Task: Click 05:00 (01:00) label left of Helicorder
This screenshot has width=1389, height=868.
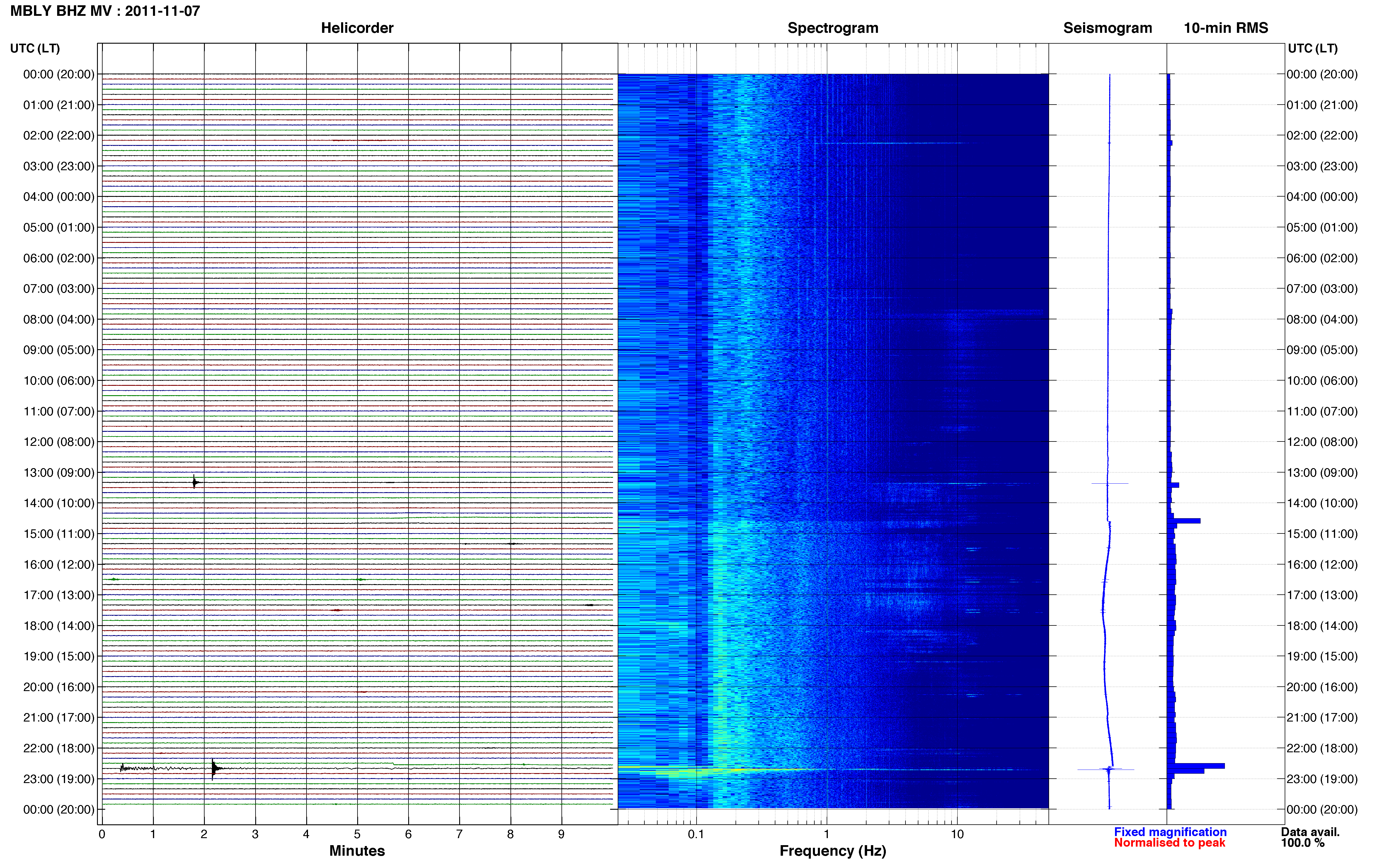Action: pyautogui.click(x=59, y=227)
